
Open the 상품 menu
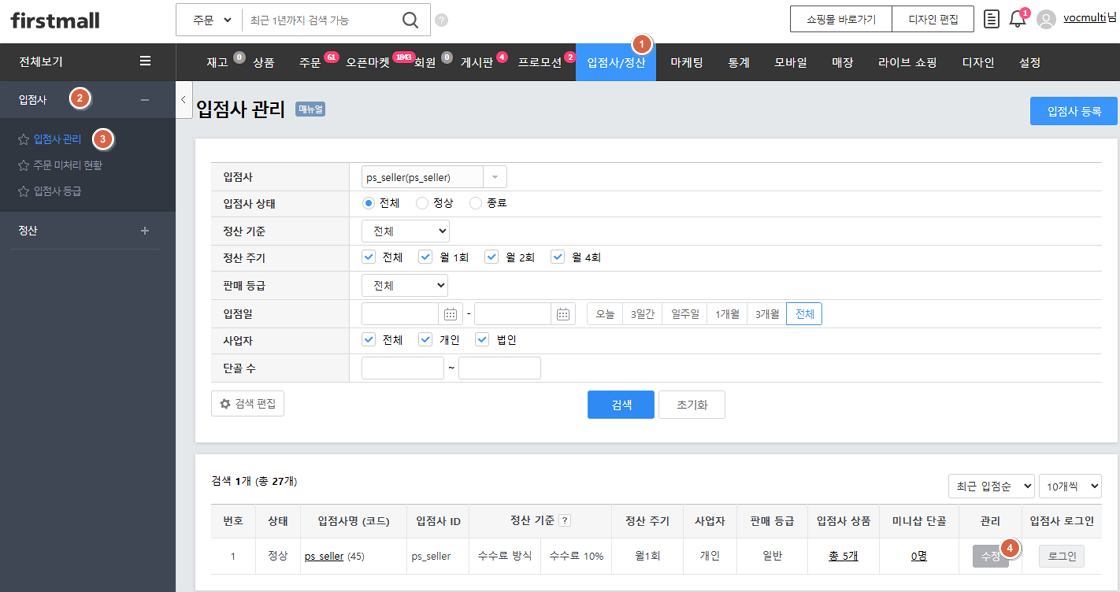[x=264, y=62]
